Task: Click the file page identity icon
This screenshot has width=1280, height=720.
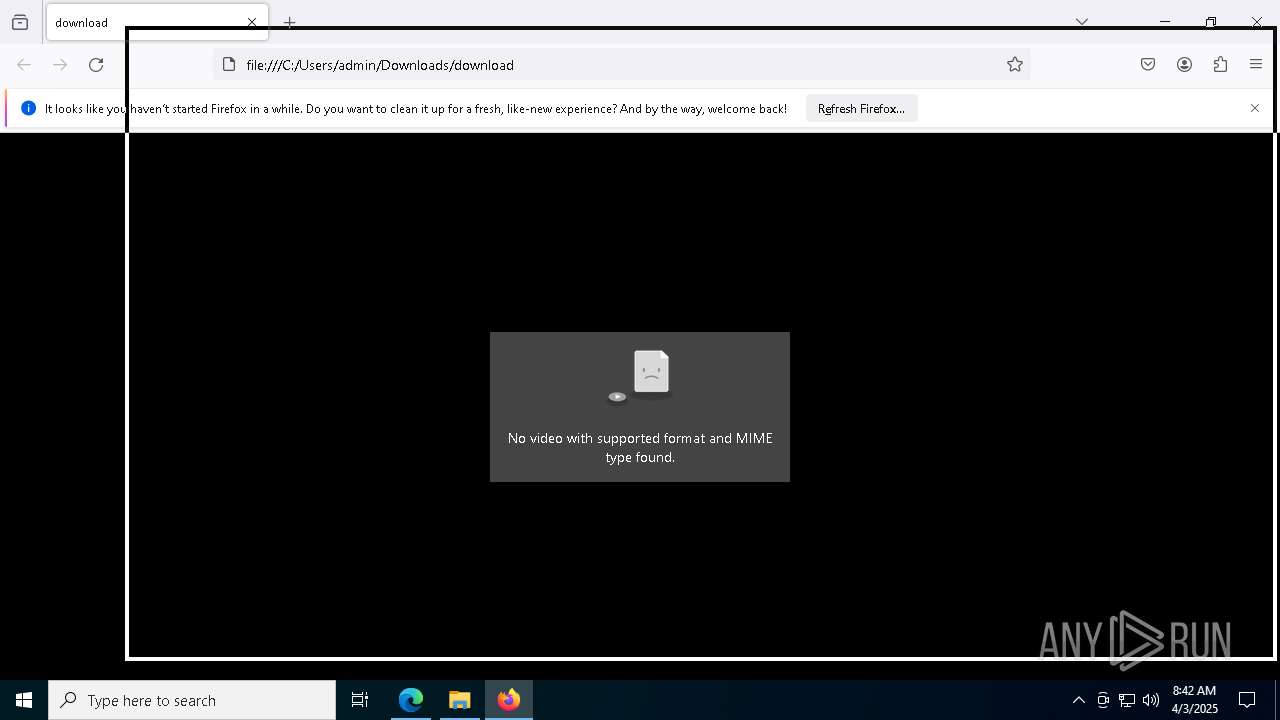Action: 229,65
